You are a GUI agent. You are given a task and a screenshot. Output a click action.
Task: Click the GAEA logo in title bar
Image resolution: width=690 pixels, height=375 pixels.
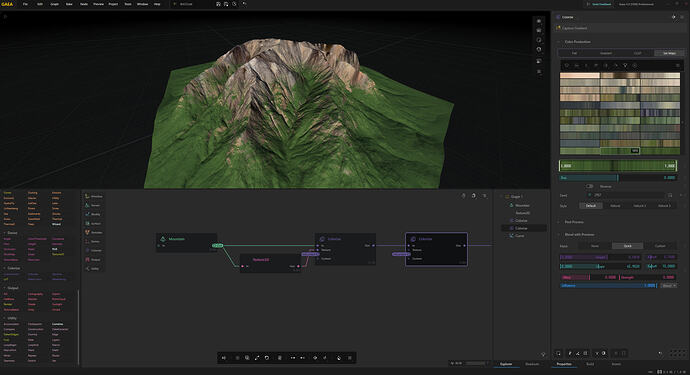pos(7,4)
